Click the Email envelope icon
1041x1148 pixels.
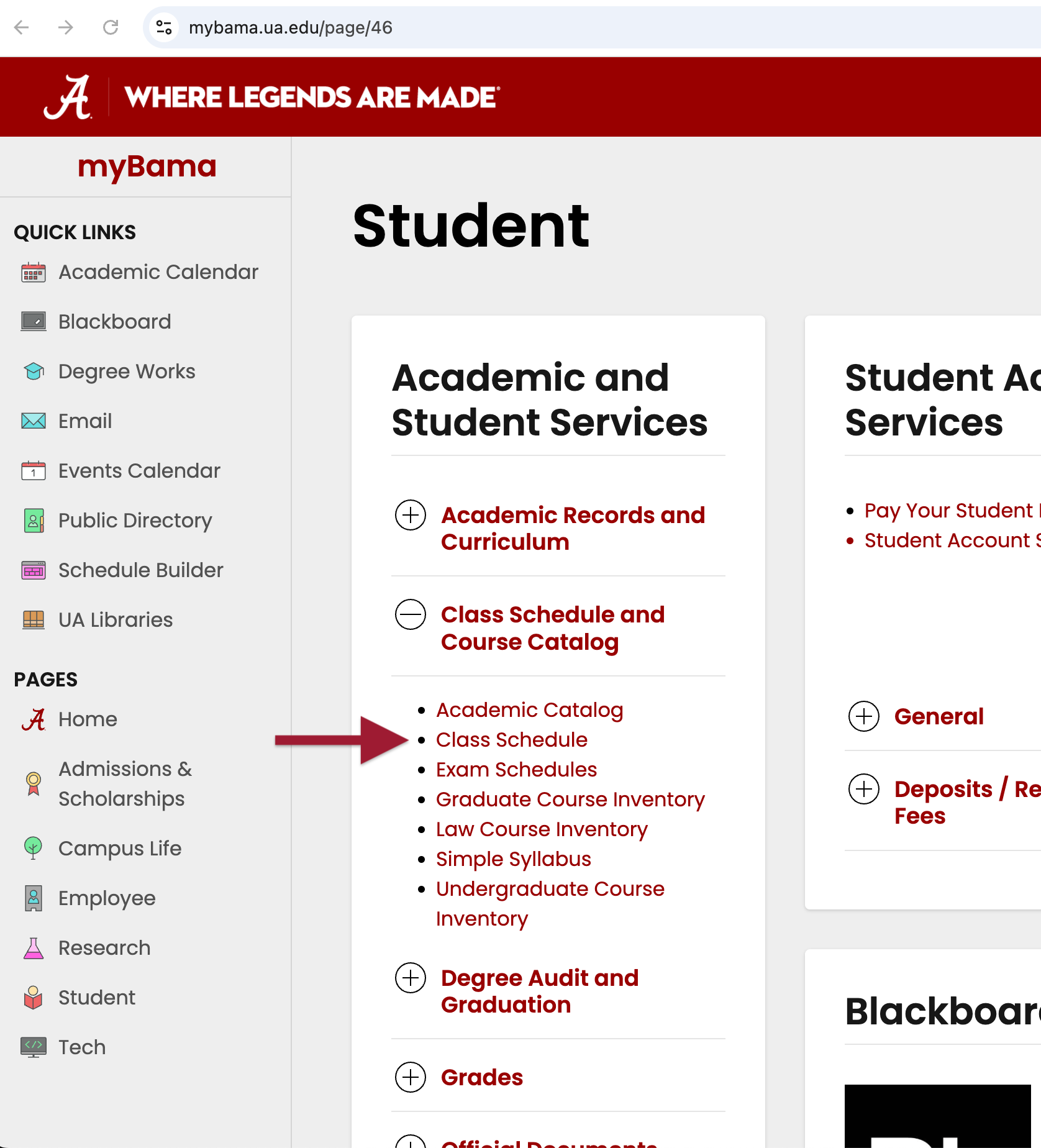pyautogui.click(x=34, y=421)
